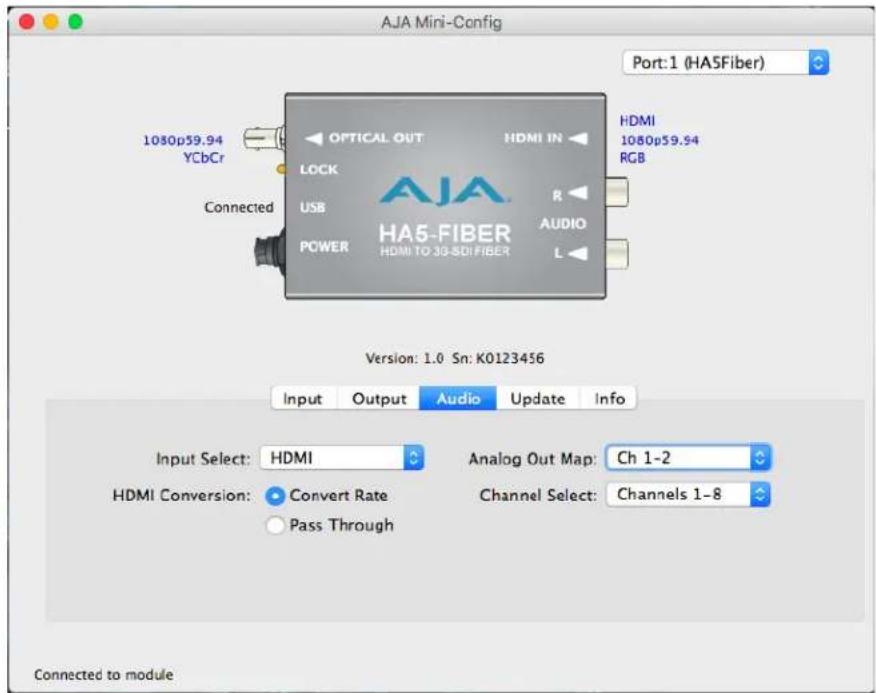Click the 'Channel Select:' label
The image size is (876, 693).
(x=538, y=495)
